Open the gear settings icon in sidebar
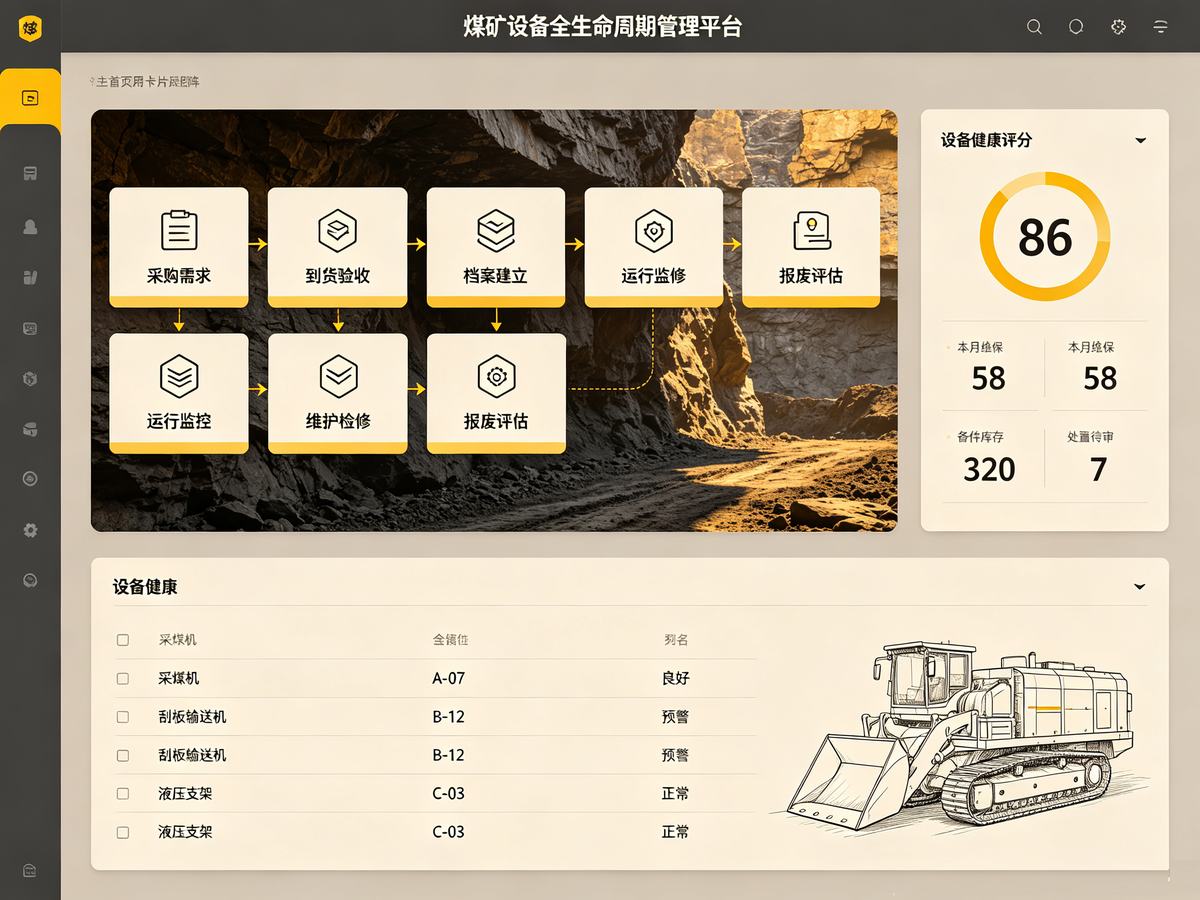 click(30, 530)
